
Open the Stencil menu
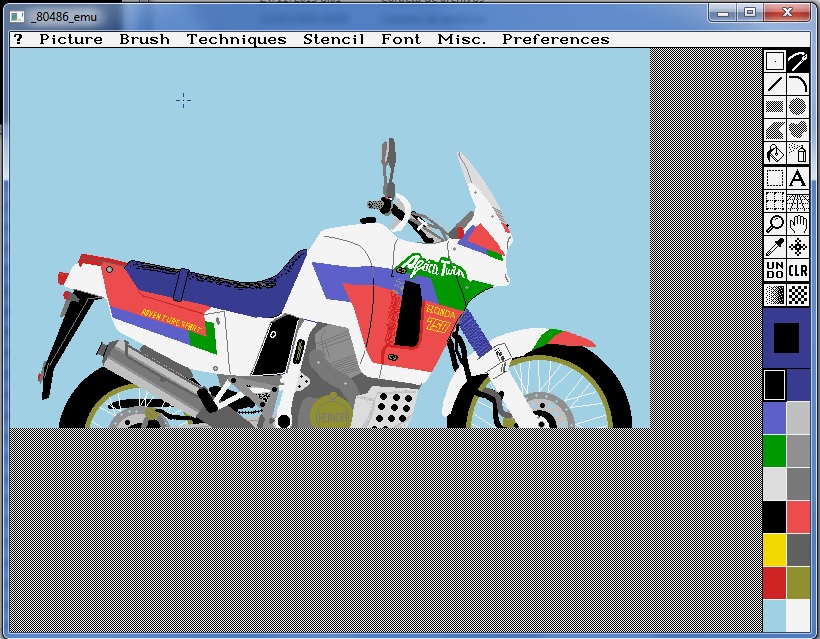click(334, 39)
